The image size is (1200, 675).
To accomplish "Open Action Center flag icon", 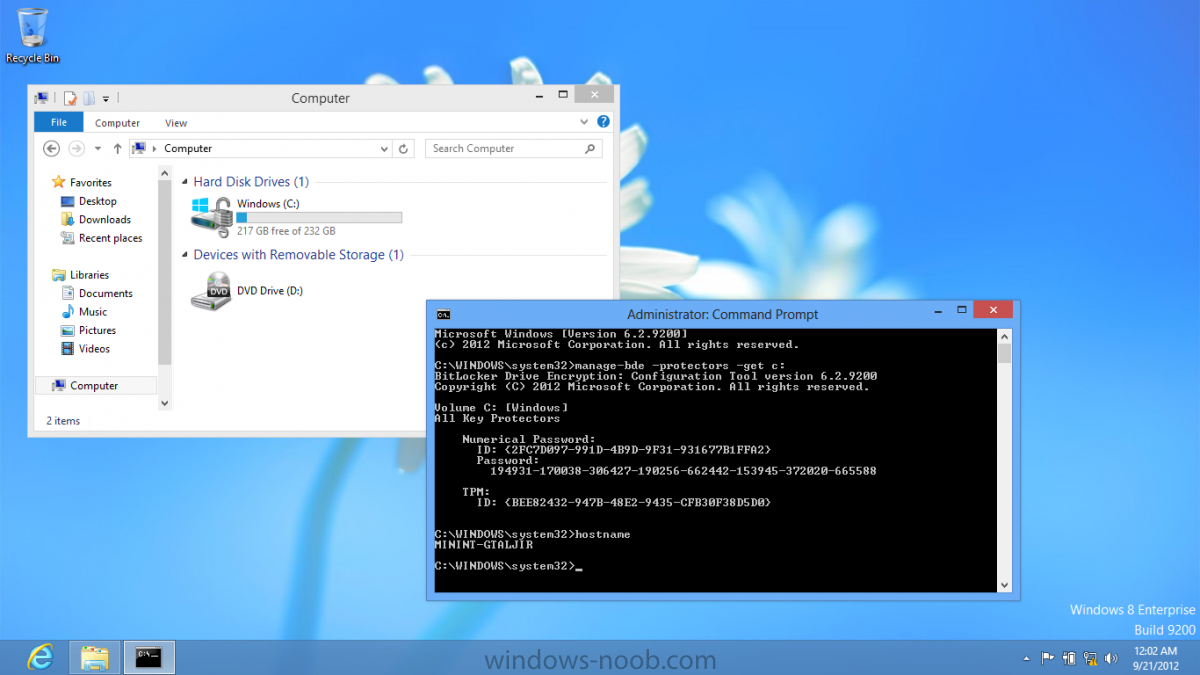I will [1048, 658].
